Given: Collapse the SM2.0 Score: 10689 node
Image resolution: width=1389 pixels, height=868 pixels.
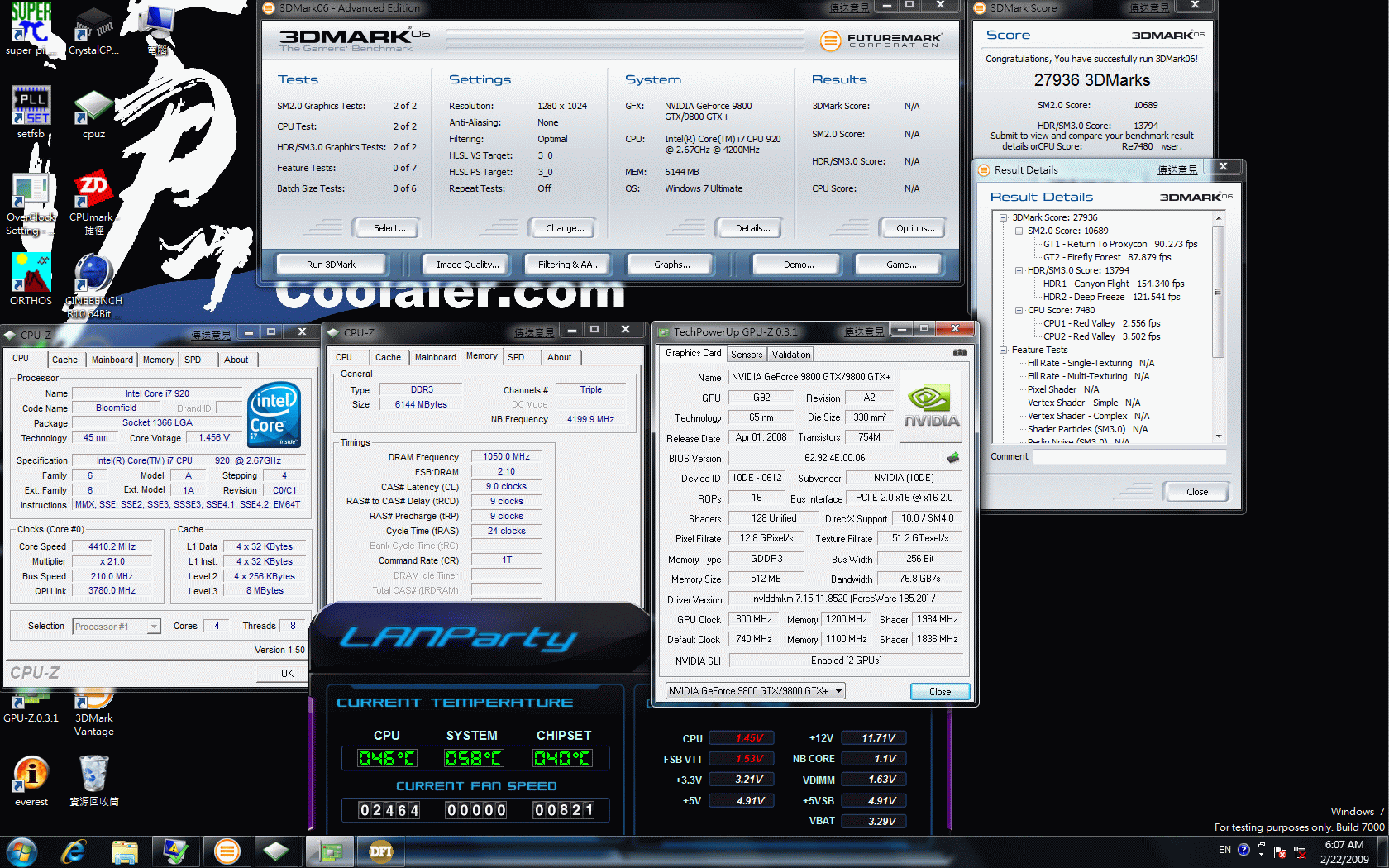Looking at the screenshot, I should [1019, 231].
